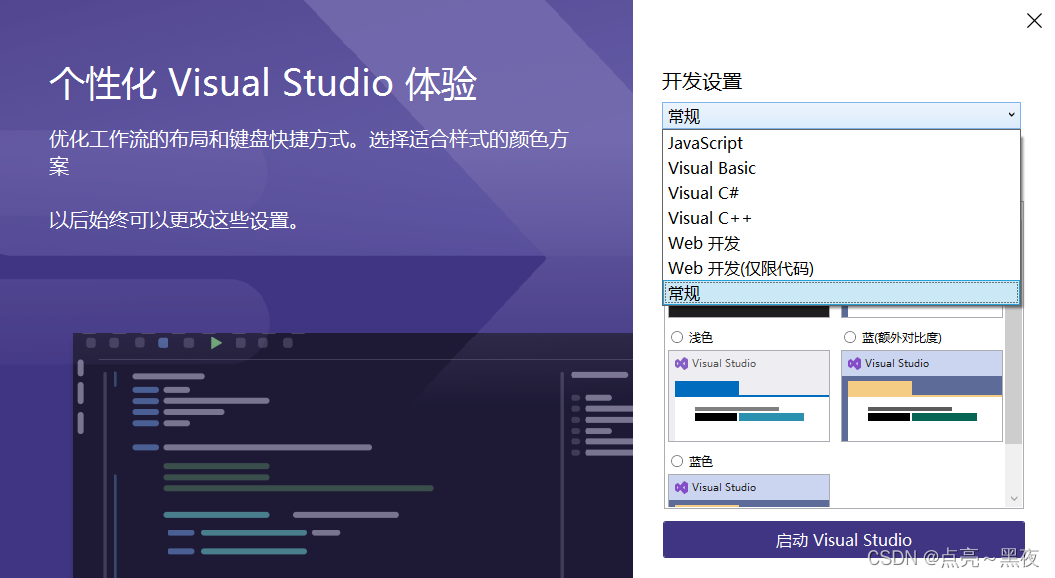Click the Visual Studio logo in 蓝色 preview
Viewport: 1055px width, 578px height.
[x=682, y=487]
